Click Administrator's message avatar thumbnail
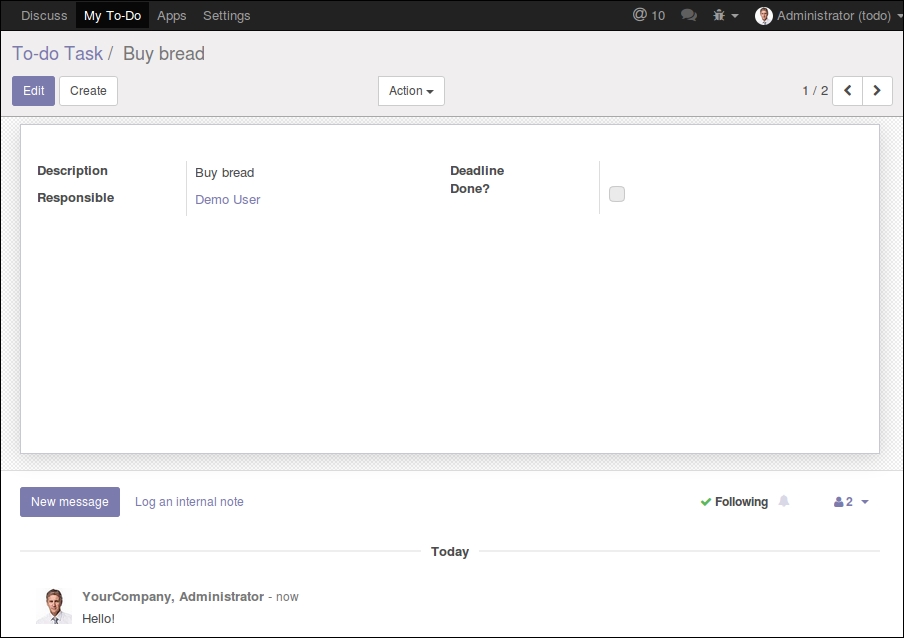904x638 pixels. 54,606
